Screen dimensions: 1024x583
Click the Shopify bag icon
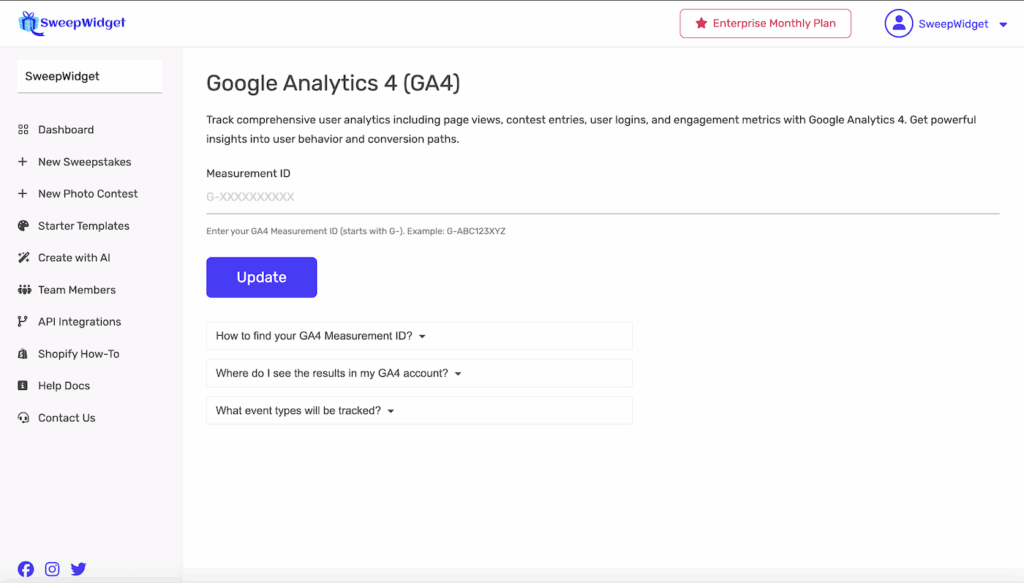(23, 354)
